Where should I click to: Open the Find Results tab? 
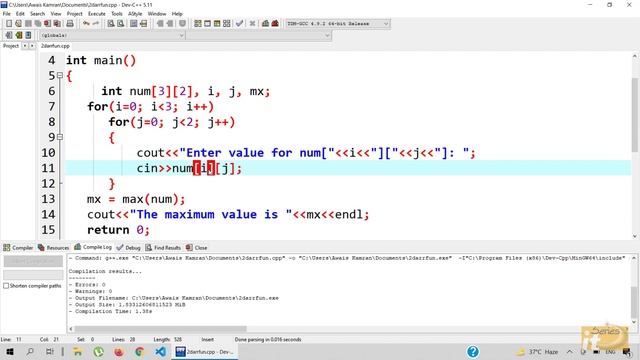point(163,248)
